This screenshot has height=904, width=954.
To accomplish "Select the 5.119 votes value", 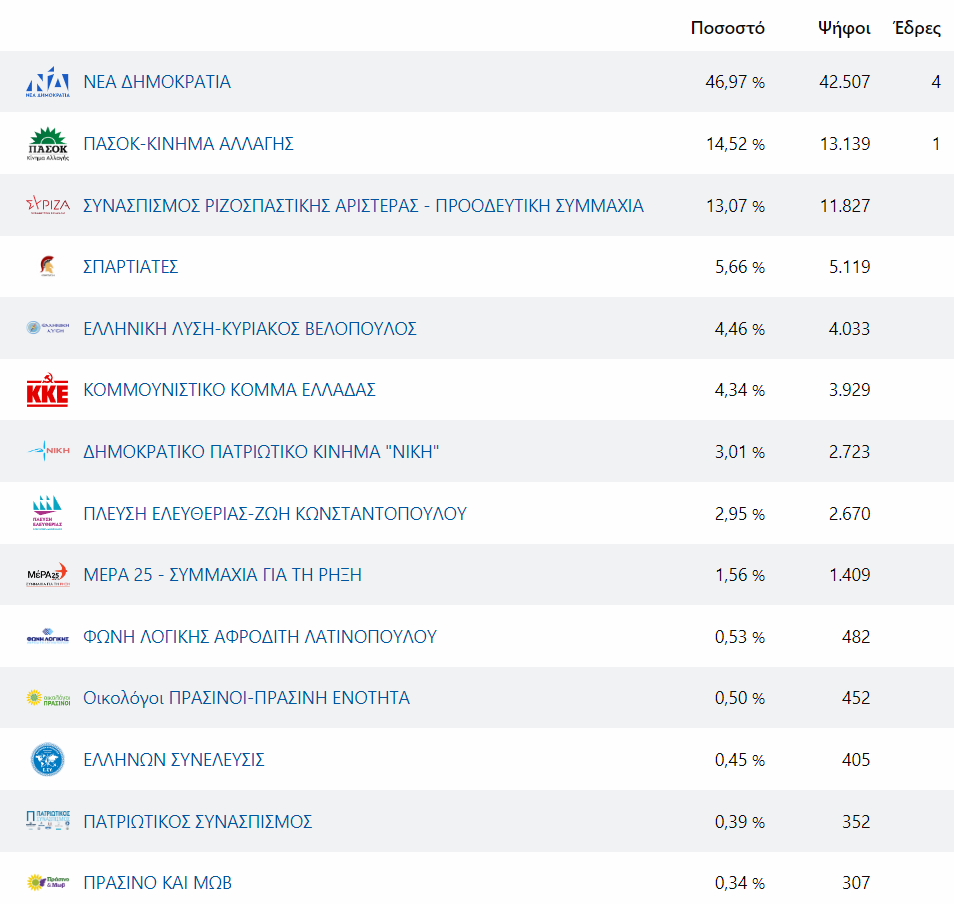I will tap(850, 266).
